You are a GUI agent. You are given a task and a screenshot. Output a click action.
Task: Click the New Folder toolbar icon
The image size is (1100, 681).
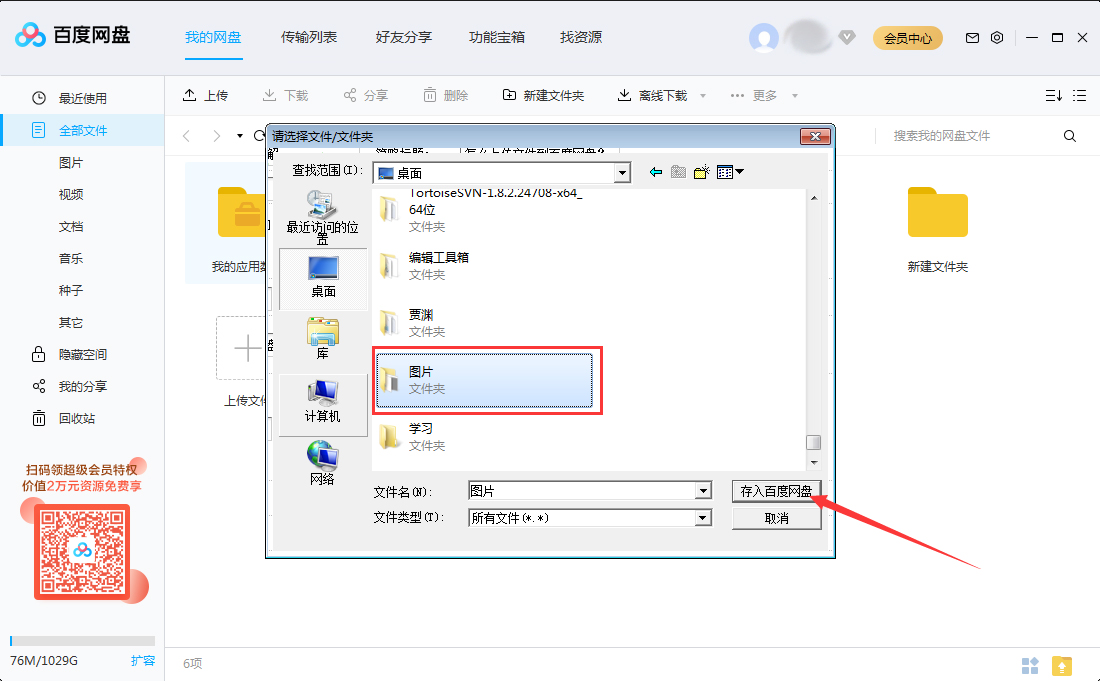(x=509, y=94)
